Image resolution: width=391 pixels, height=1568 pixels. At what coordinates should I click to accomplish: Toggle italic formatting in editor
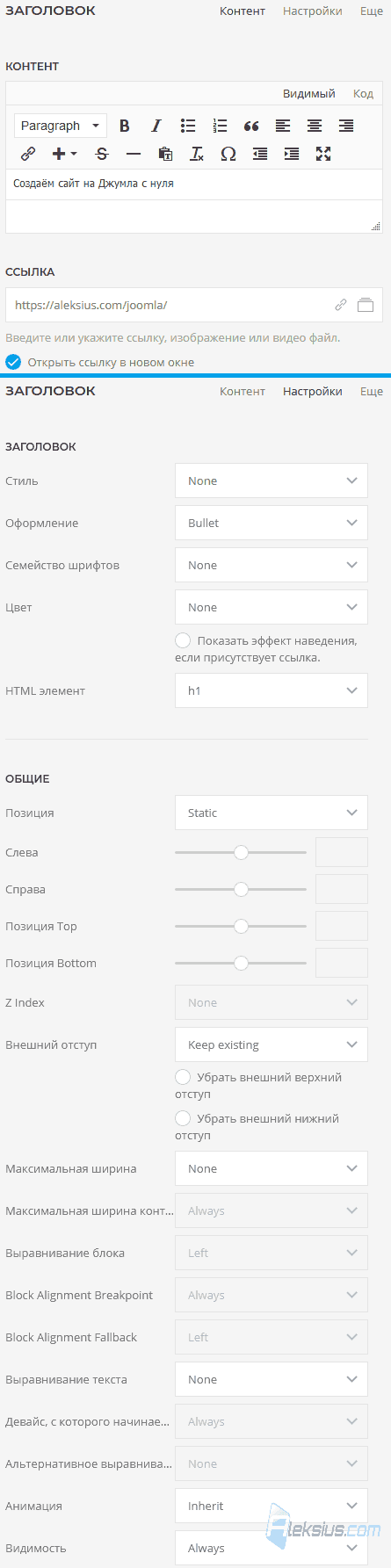click(156, 126)
